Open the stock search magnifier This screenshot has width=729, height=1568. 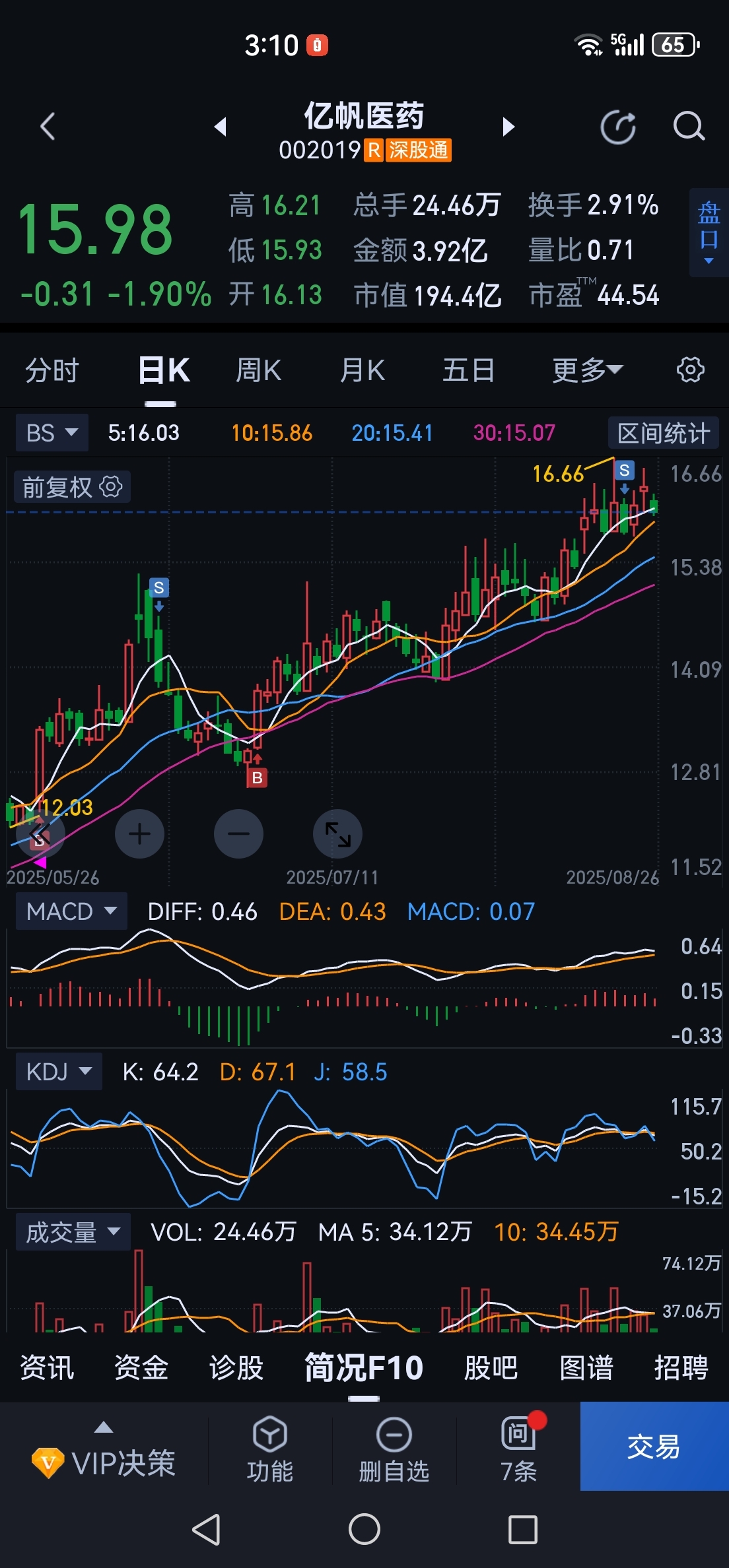pos(689,126)
